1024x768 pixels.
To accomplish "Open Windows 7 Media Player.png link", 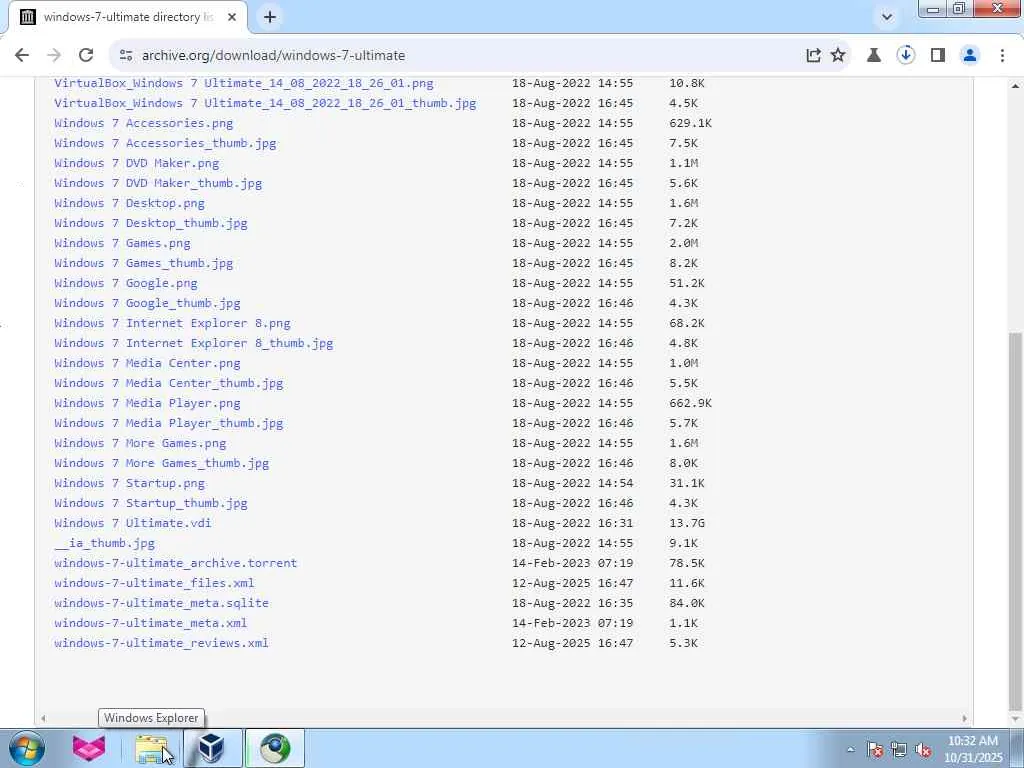I will (x=147, y=403).
